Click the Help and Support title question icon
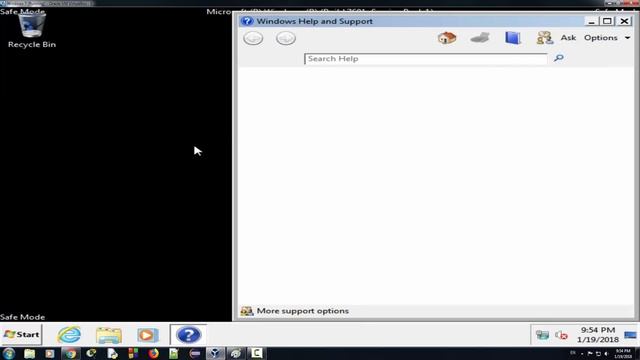The height and width of the screenshot is (360, 640). point(247,21)
